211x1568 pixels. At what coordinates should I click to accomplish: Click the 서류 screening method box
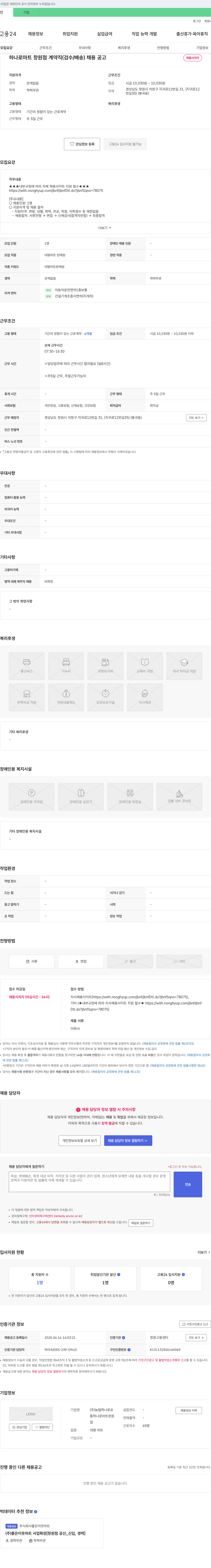(x=32, y=961)
